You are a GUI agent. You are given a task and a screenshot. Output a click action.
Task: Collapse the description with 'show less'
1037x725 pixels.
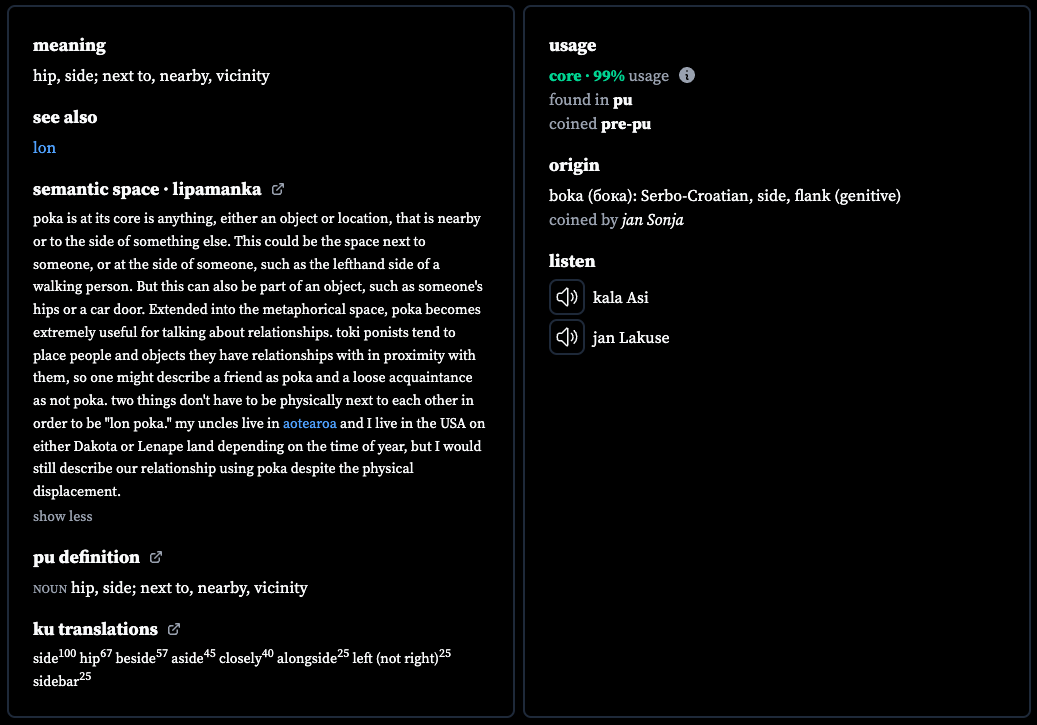tap(63, 517)
